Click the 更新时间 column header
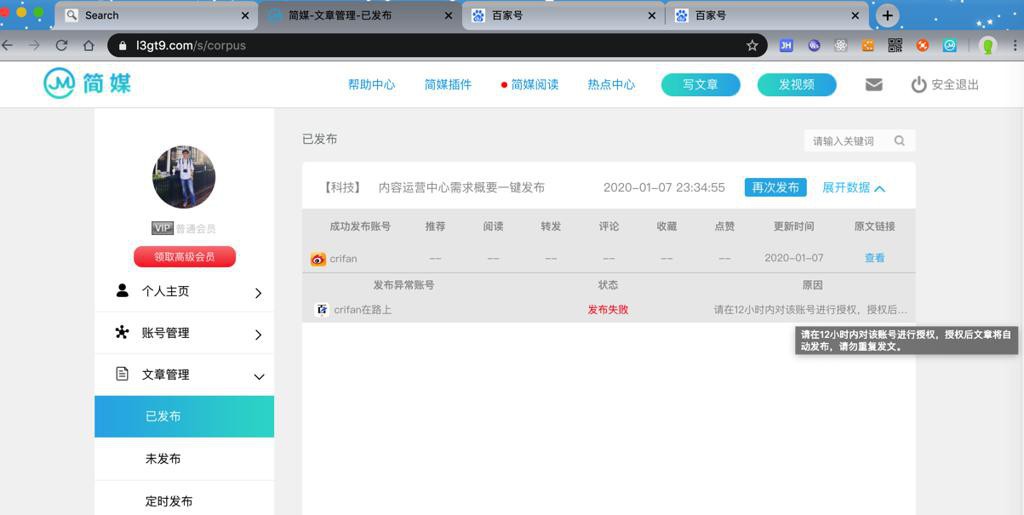The width and height of the screenshot is (1024, 515). pos(793,226)
